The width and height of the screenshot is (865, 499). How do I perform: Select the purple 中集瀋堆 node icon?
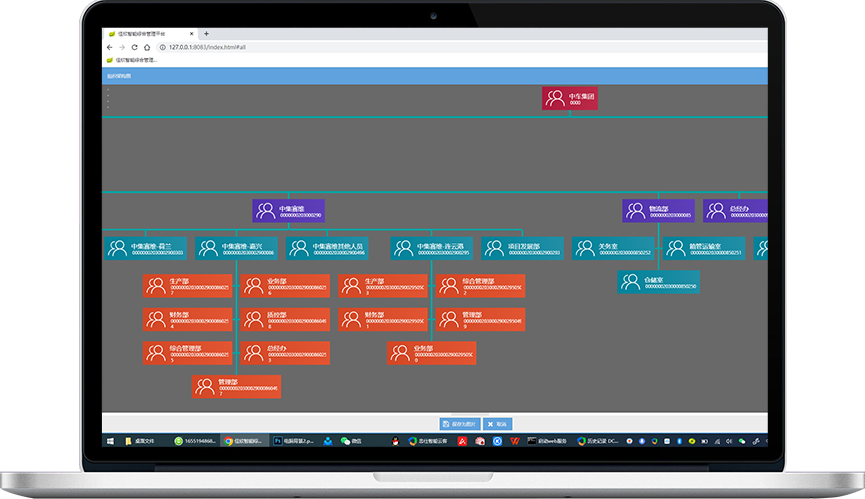(265, 211)
